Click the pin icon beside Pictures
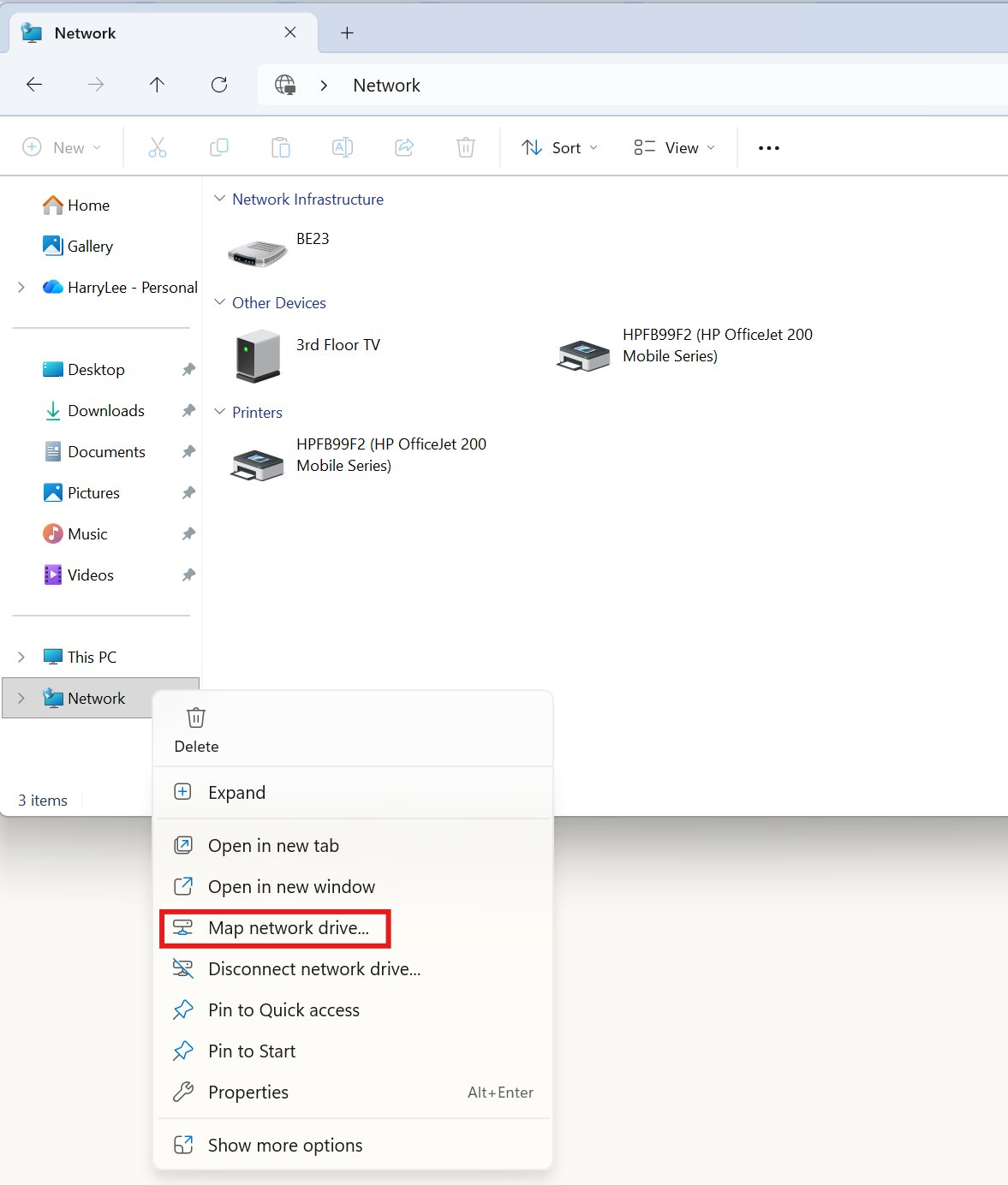Image resolution: width=1008 pixels, height=1185 pixels. [x=188, y=493]
